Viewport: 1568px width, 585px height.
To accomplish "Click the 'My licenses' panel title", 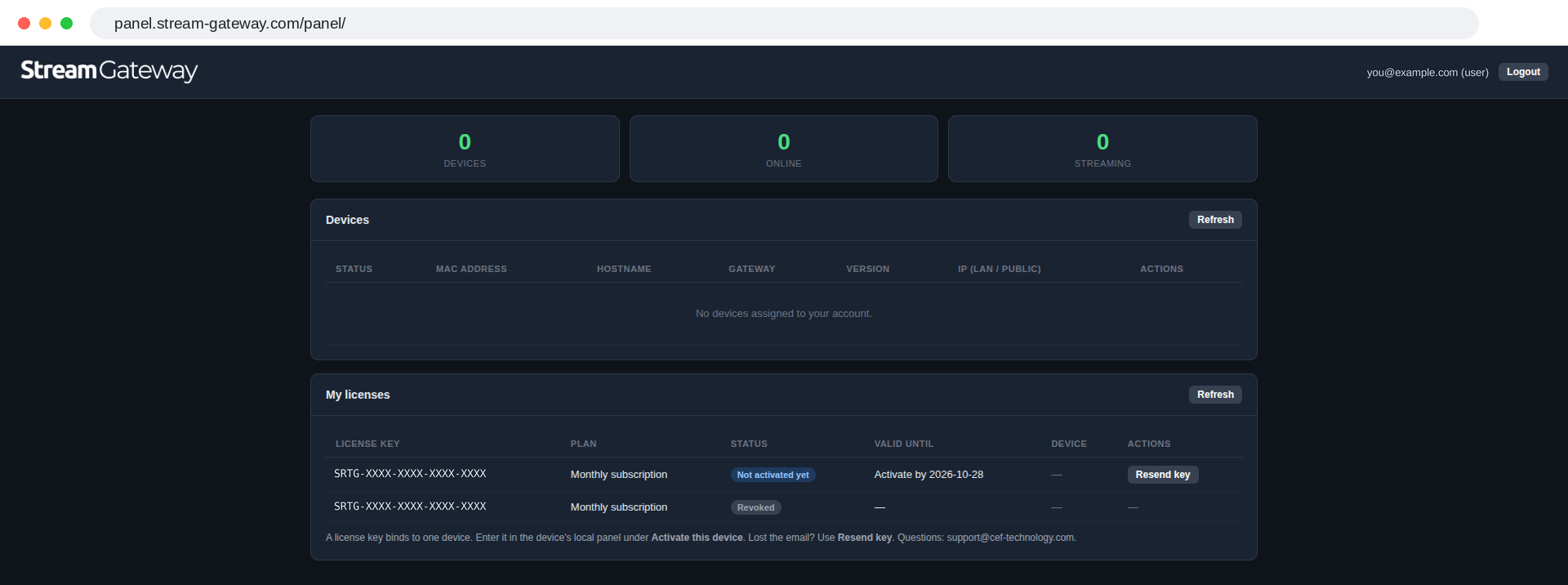I will coord(358,395).
